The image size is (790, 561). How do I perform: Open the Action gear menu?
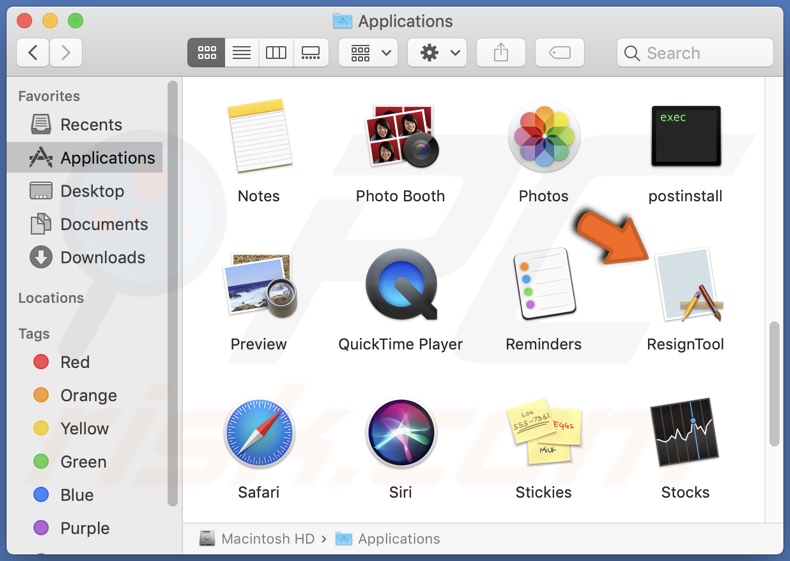pos(437,52)
